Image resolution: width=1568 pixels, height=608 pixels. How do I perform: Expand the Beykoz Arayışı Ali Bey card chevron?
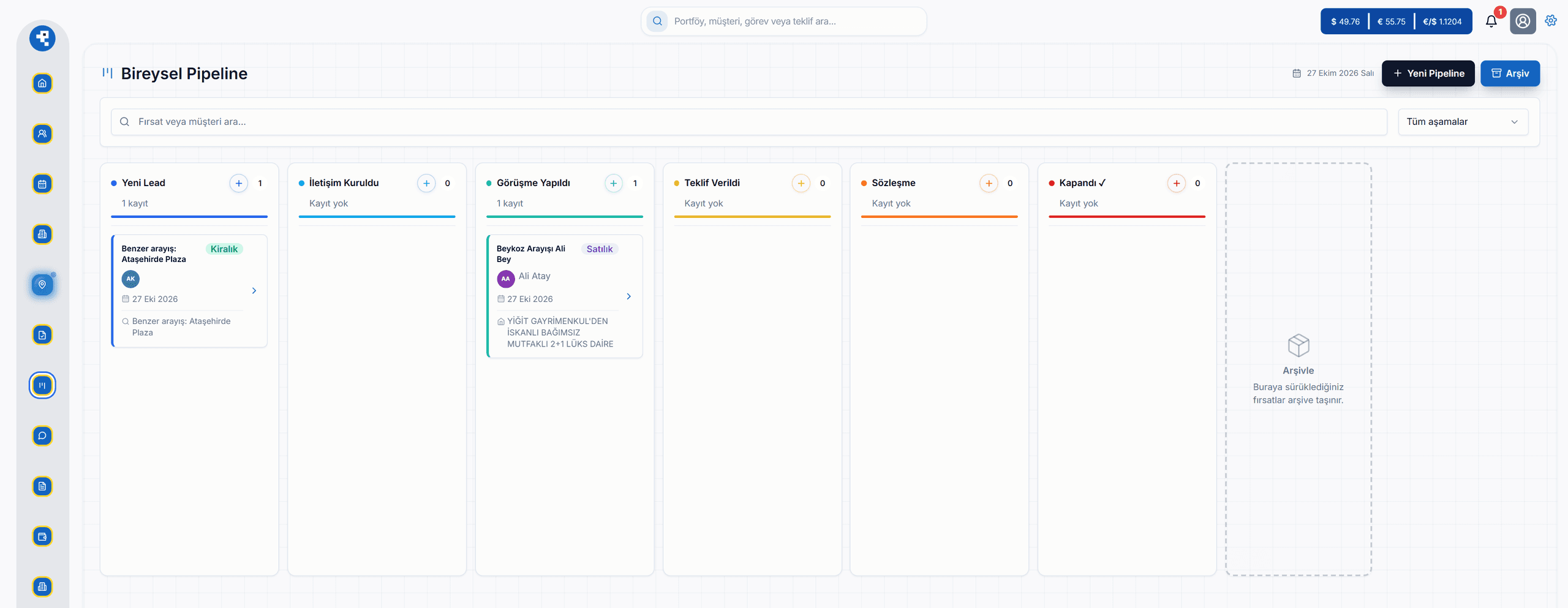click(629, 296)
